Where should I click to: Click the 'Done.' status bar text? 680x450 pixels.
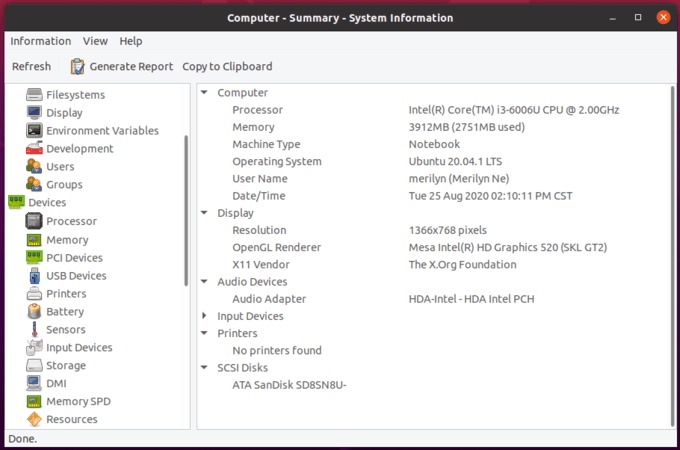pyautogui.click(x=23, y=439)
